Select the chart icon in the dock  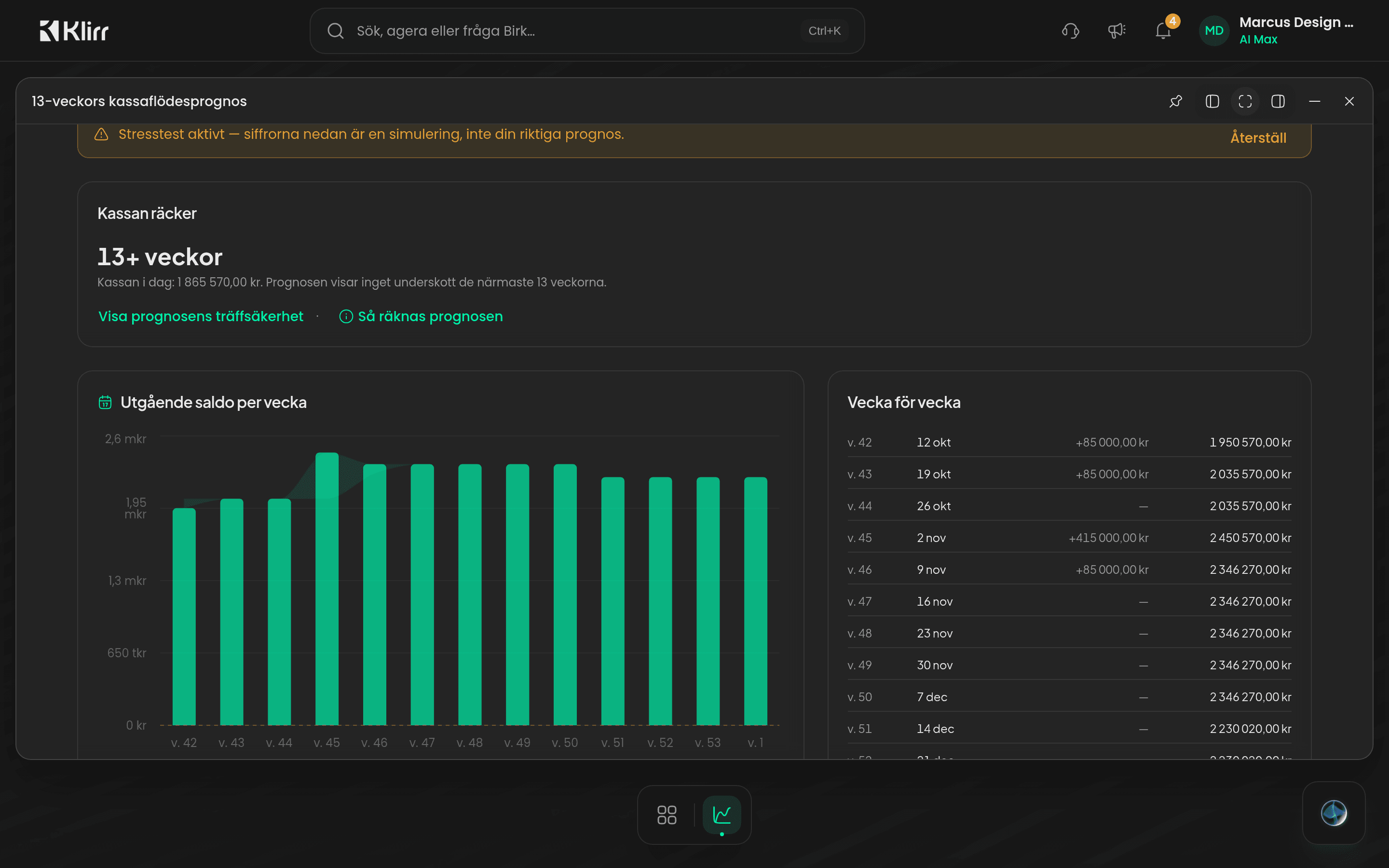[x=722, y=814]
